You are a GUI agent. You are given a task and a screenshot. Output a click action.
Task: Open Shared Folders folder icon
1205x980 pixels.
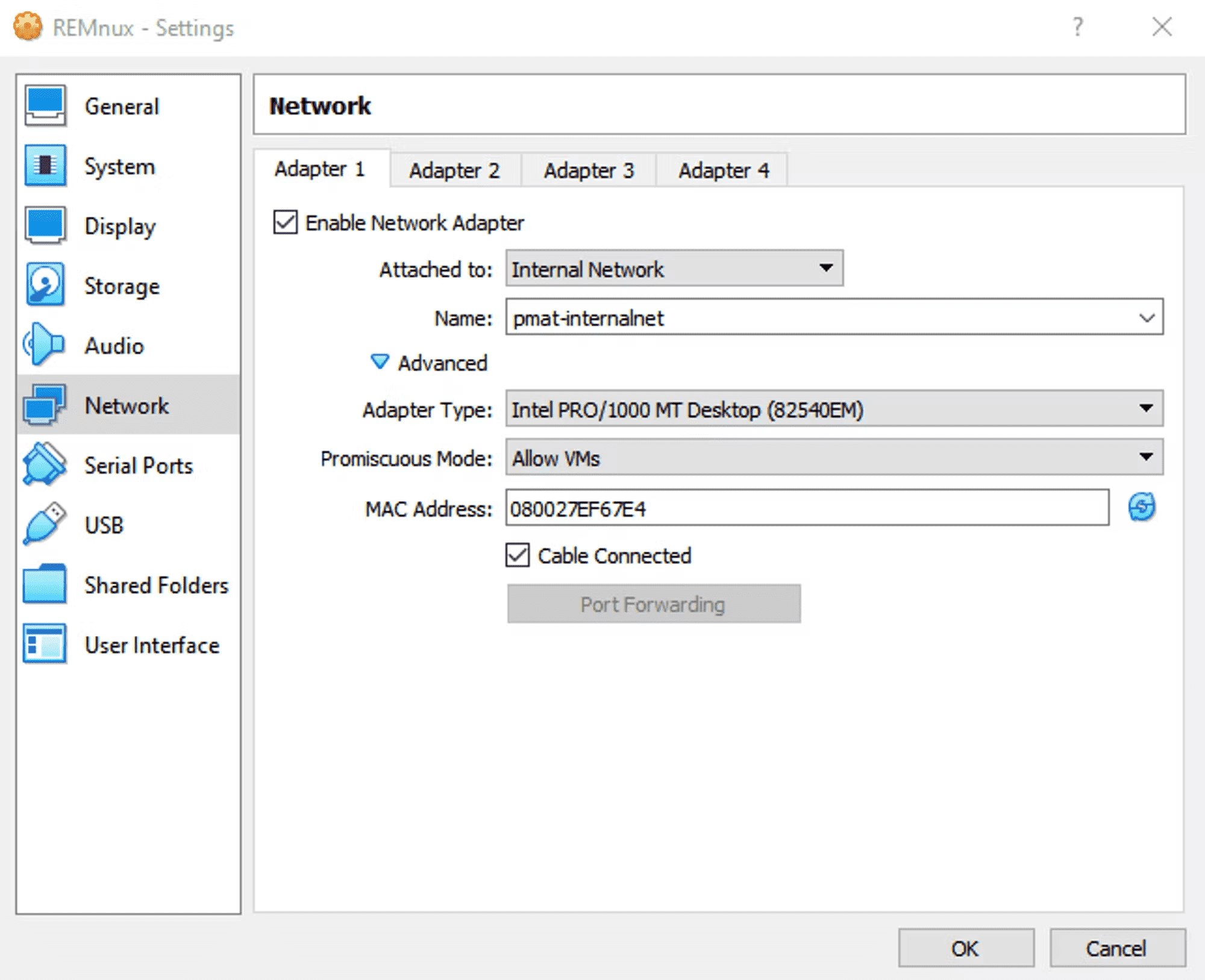[x=45, y=584]
